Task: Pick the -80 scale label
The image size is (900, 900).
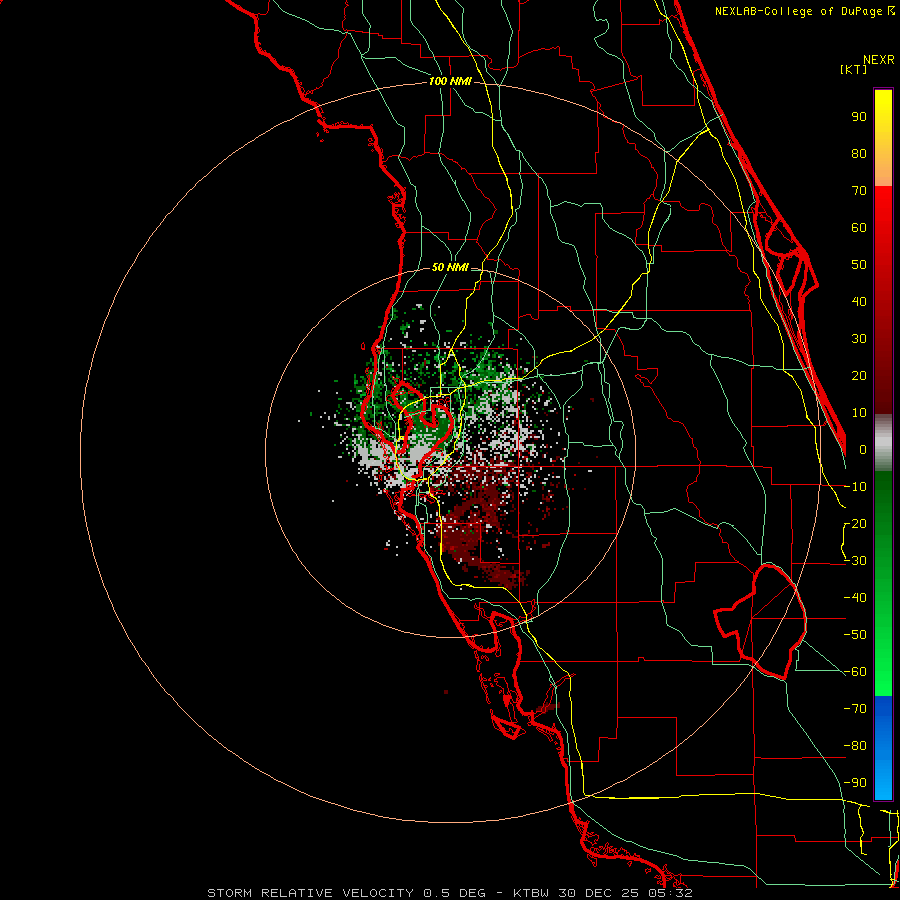Action: [856, 746]
